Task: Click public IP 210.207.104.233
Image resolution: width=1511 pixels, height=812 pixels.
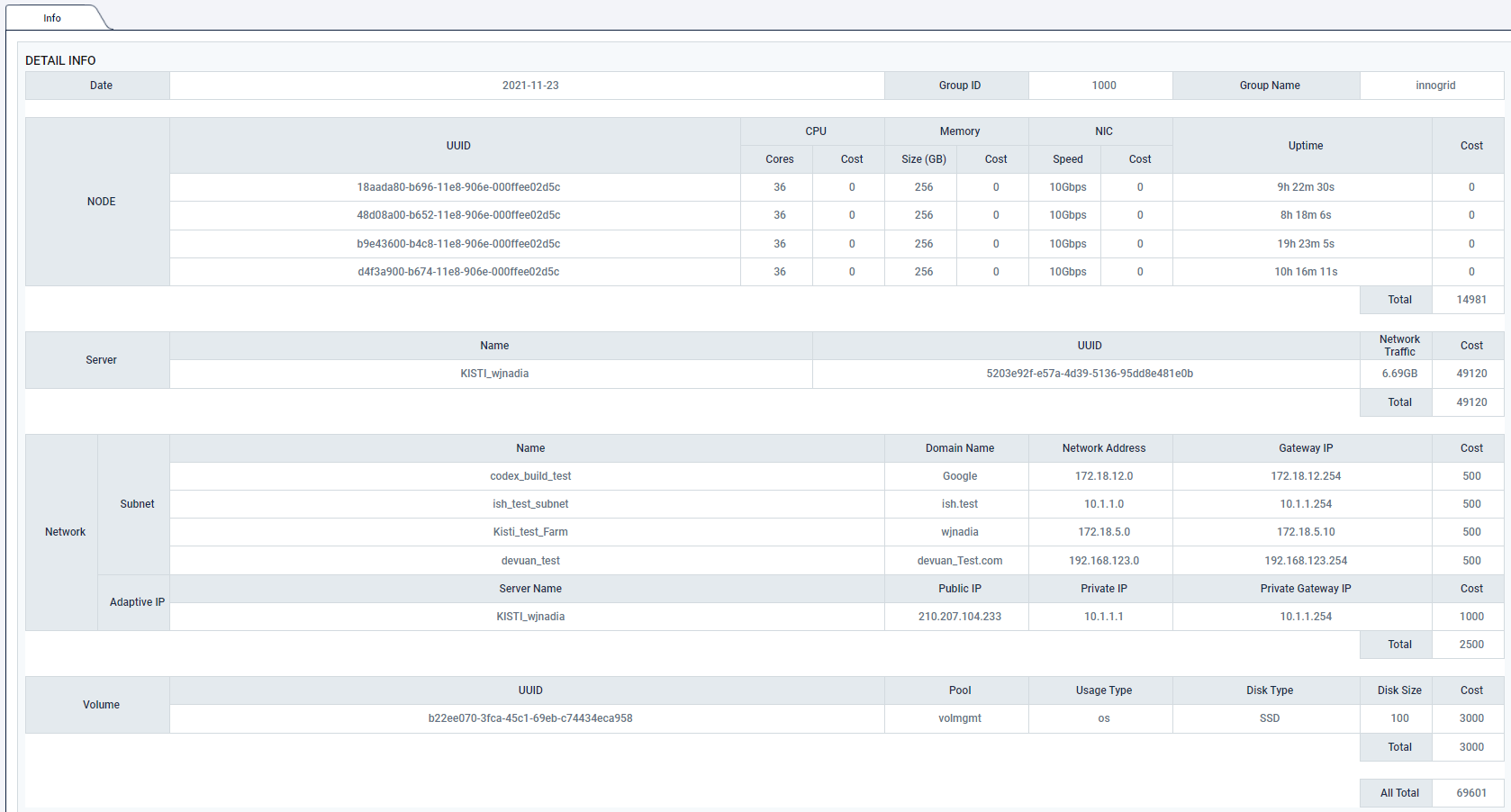Action: coord(960,617)
